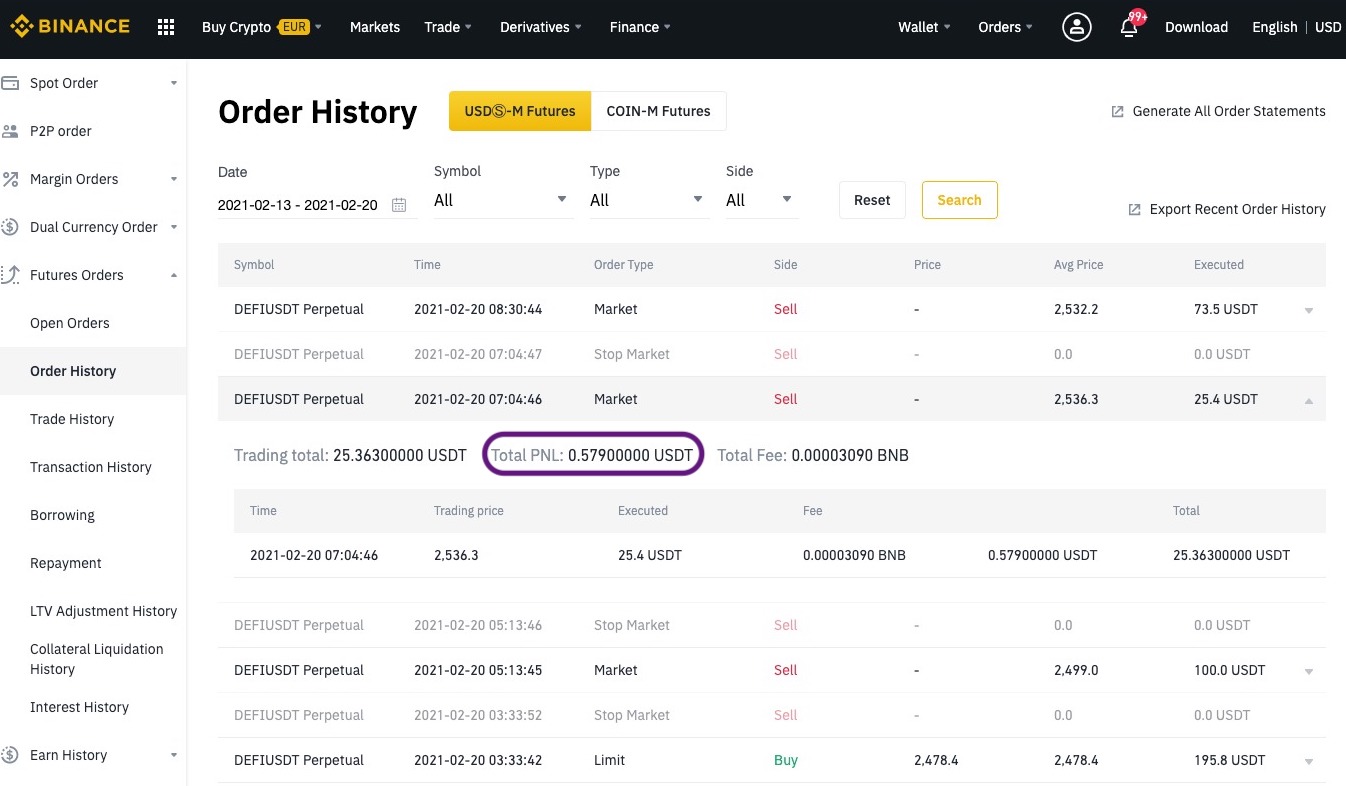Click the Margin Orders percent icon
This screenshot has width=1346, height=786.
tap(10, 179)
